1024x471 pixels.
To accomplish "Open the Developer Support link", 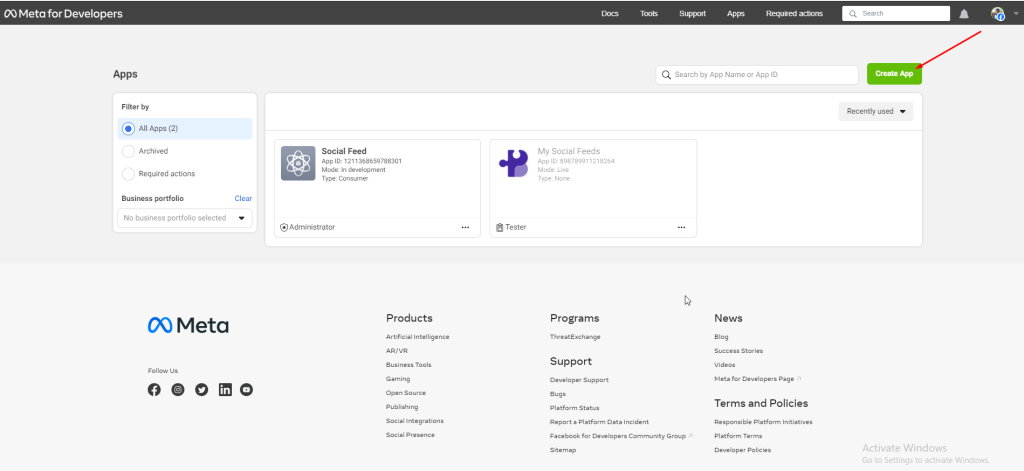I will pyautogui.click(x=579, y=380).
